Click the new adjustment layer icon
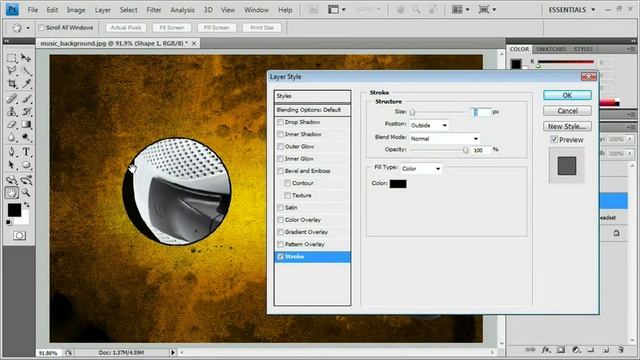 576,350
